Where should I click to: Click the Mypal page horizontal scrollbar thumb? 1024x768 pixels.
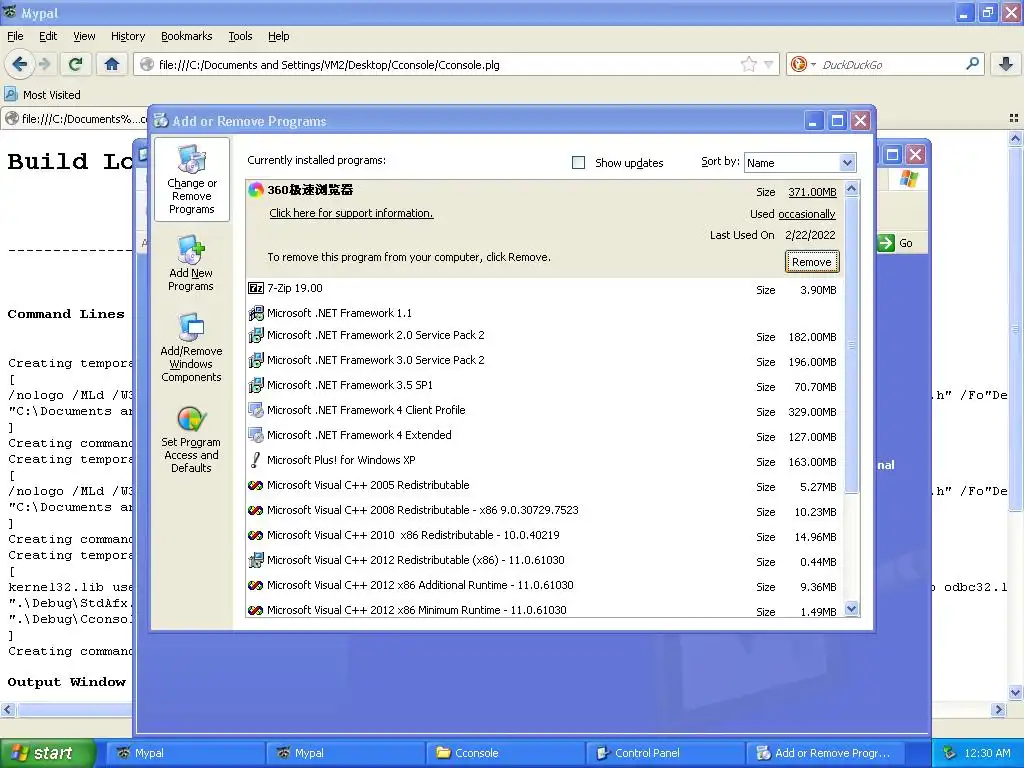[77, 709]
